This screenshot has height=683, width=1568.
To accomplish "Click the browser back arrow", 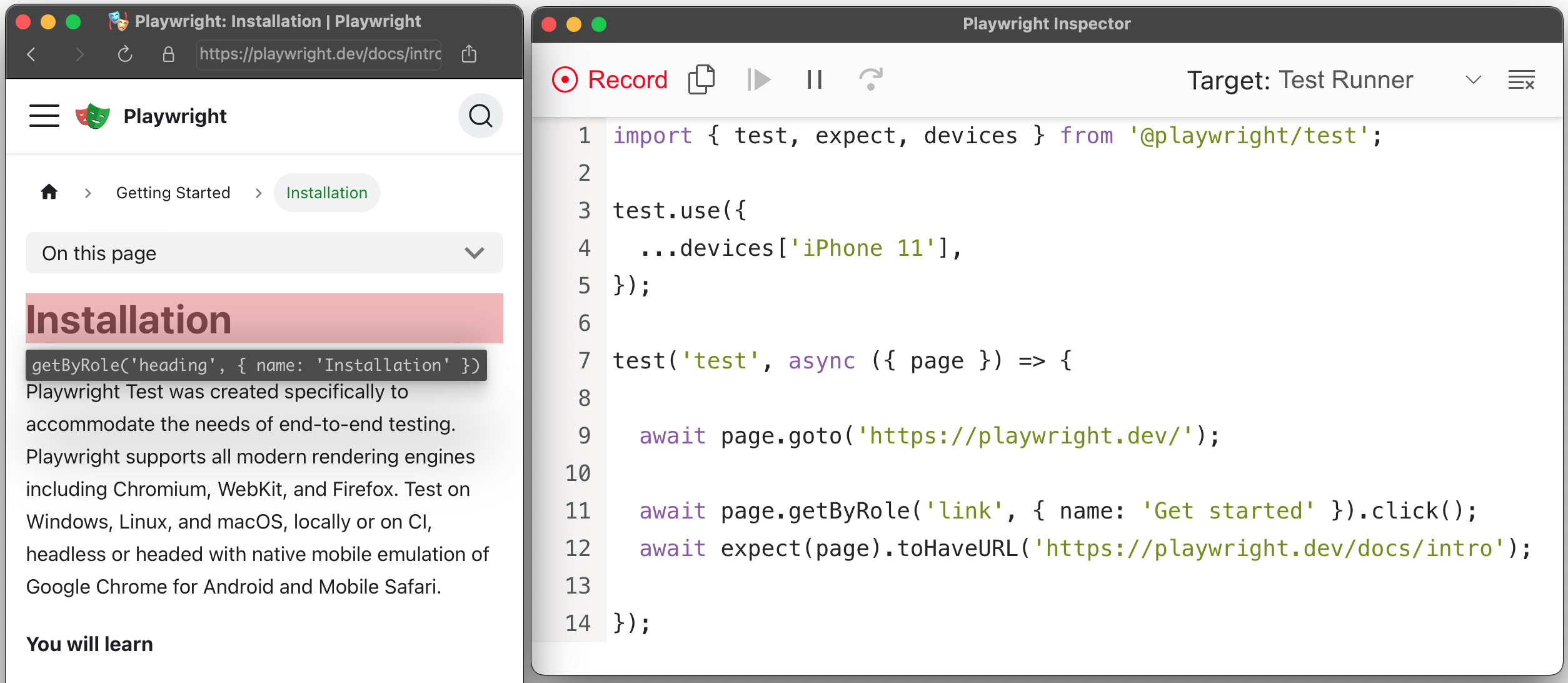I will click(31, 54).
